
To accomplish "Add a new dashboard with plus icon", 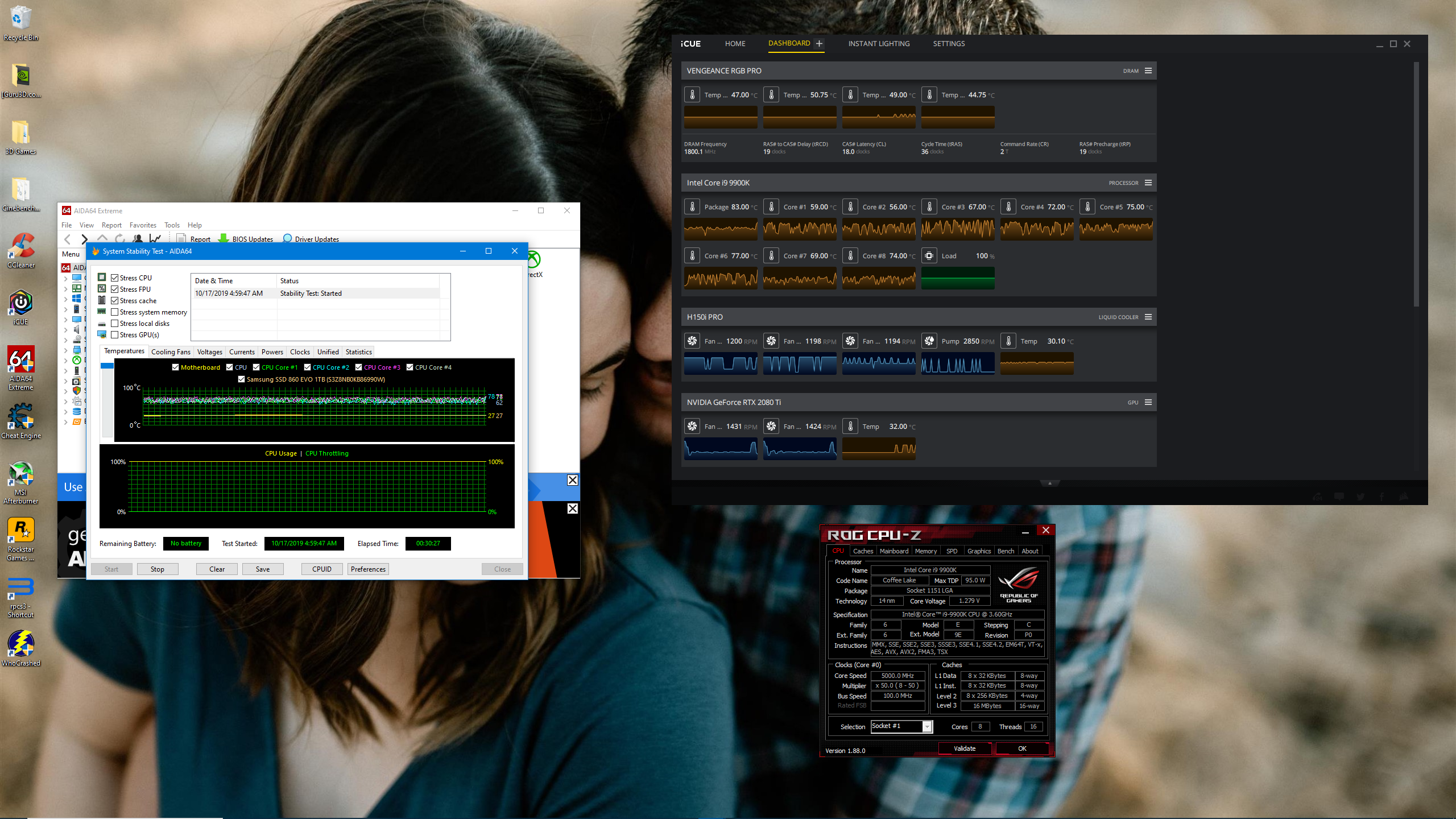I will (x=819, y=43).
